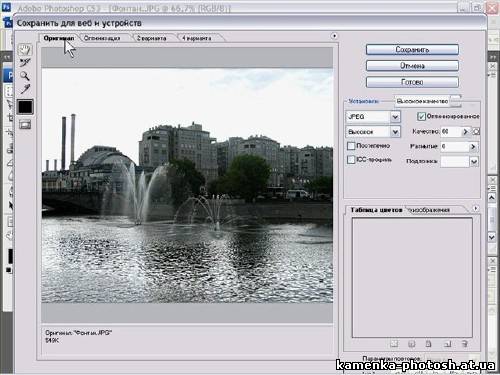The height and width of the screenshot is (375, 500).
Task: Click the fountain preview image
Action: click(187, 185)
